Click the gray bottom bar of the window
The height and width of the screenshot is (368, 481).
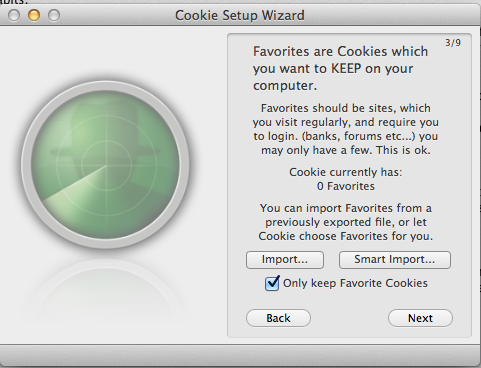[x=240, y=355]
